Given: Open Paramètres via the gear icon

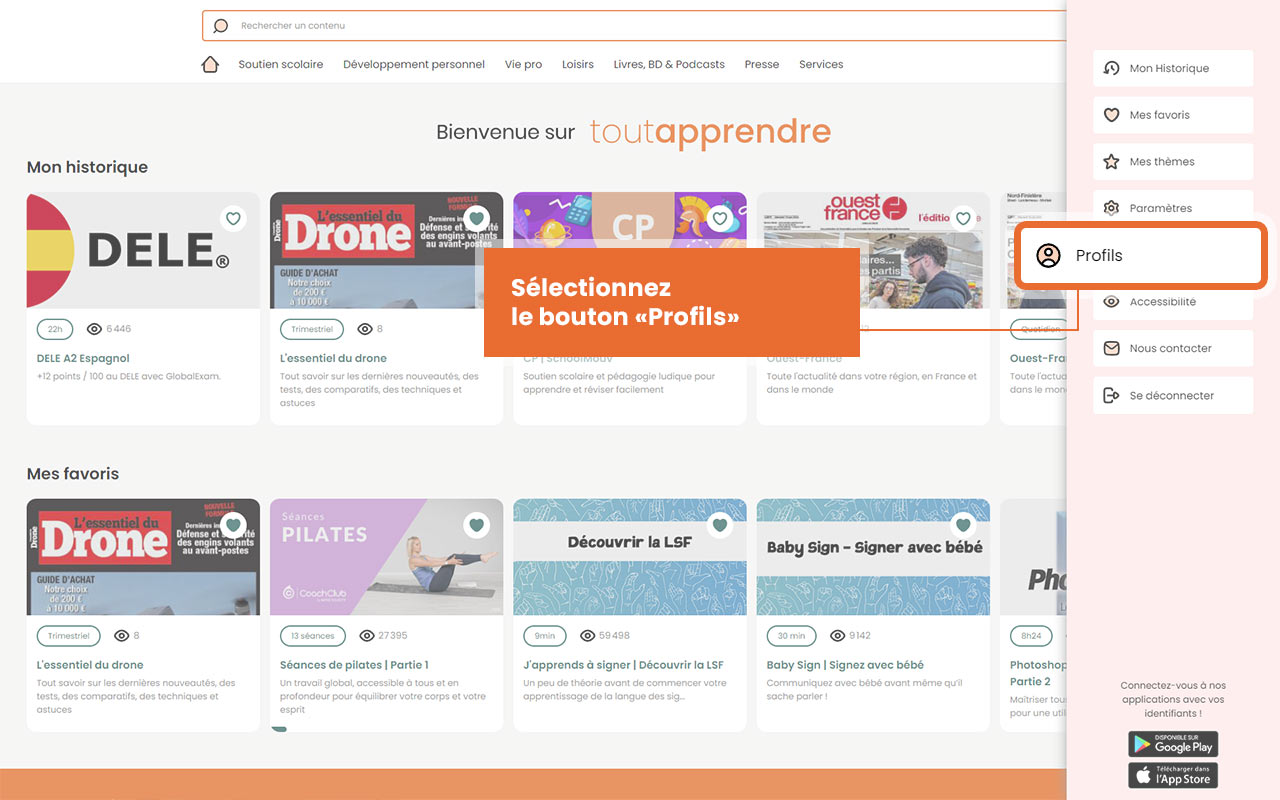Looking at the screenshot, I should (x=1111, y=208).
